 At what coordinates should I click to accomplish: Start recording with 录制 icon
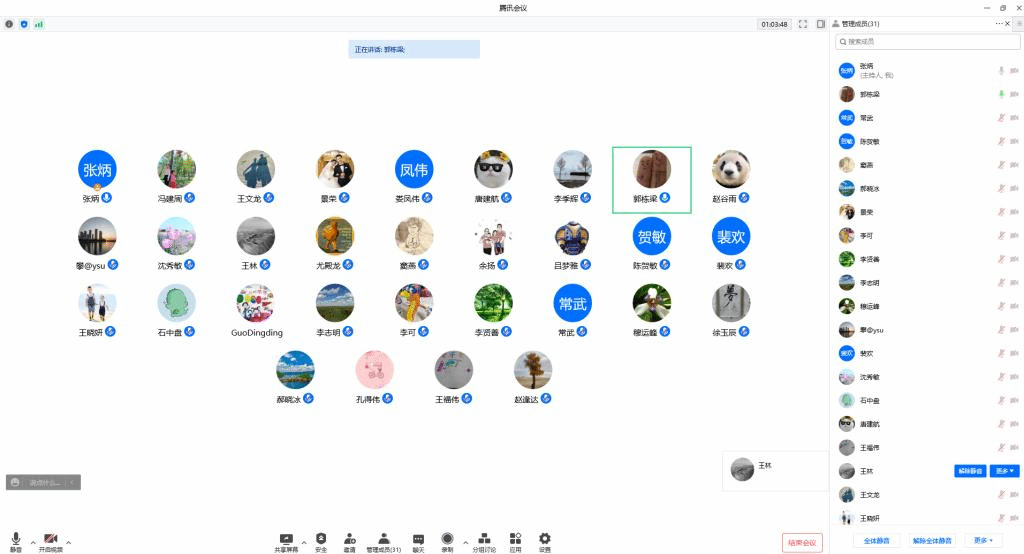(x=447, y=540)
